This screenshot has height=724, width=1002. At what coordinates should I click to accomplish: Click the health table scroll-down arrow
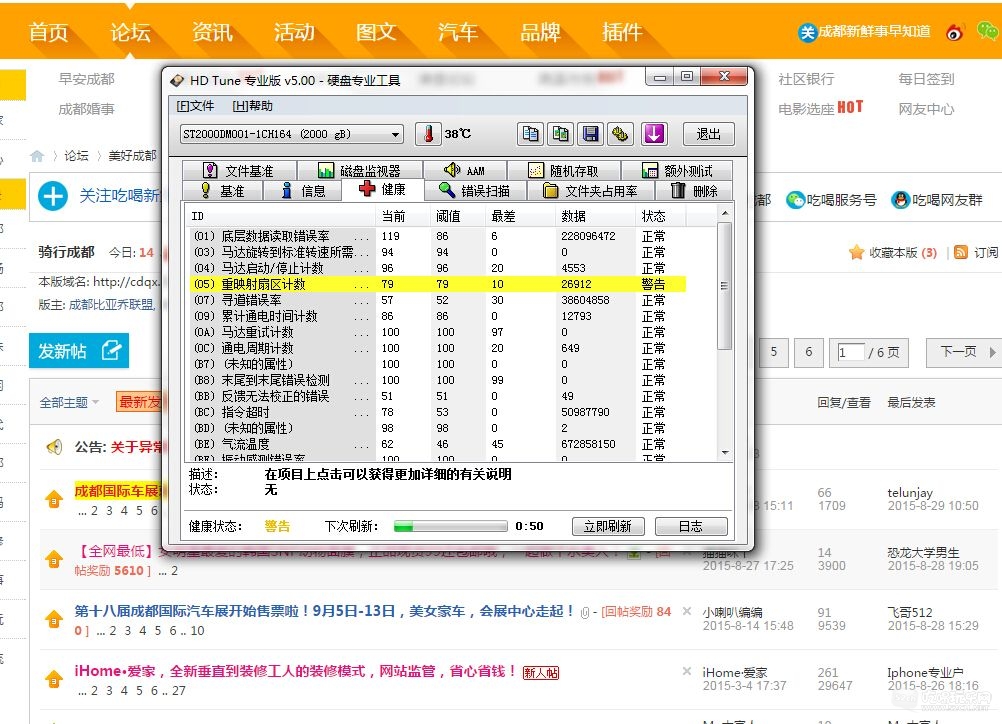[725, 452]
